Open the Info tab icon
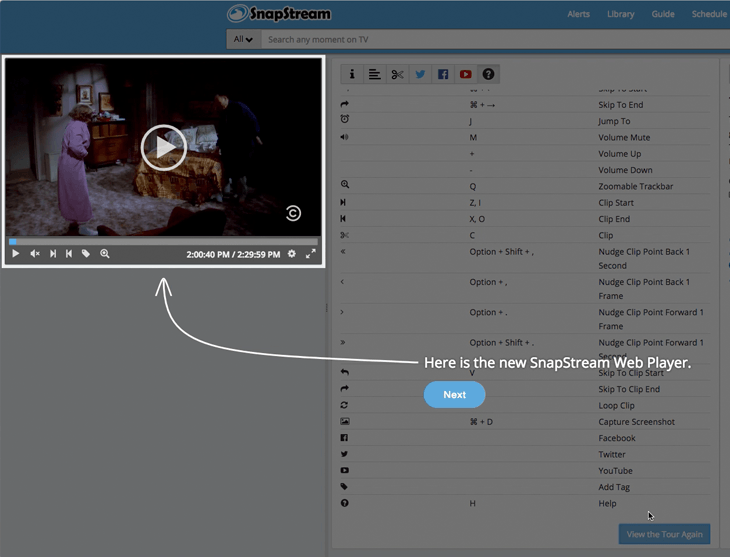 pos(352,74)
